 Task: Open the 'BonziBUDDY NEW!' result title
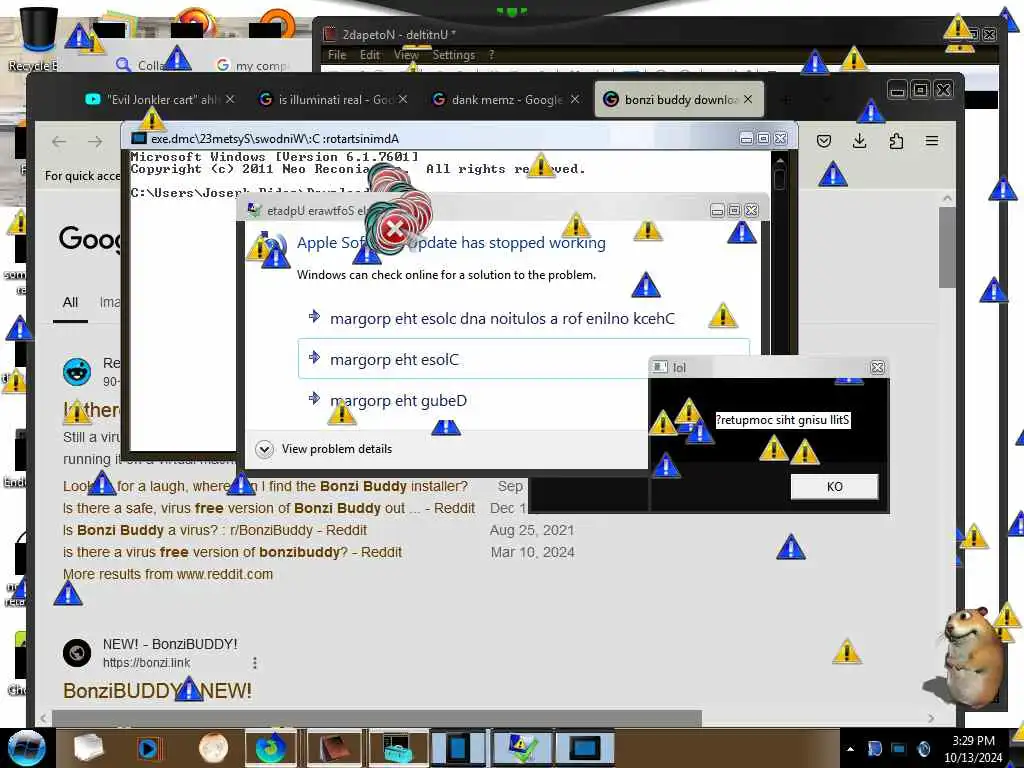pos(157,691)
